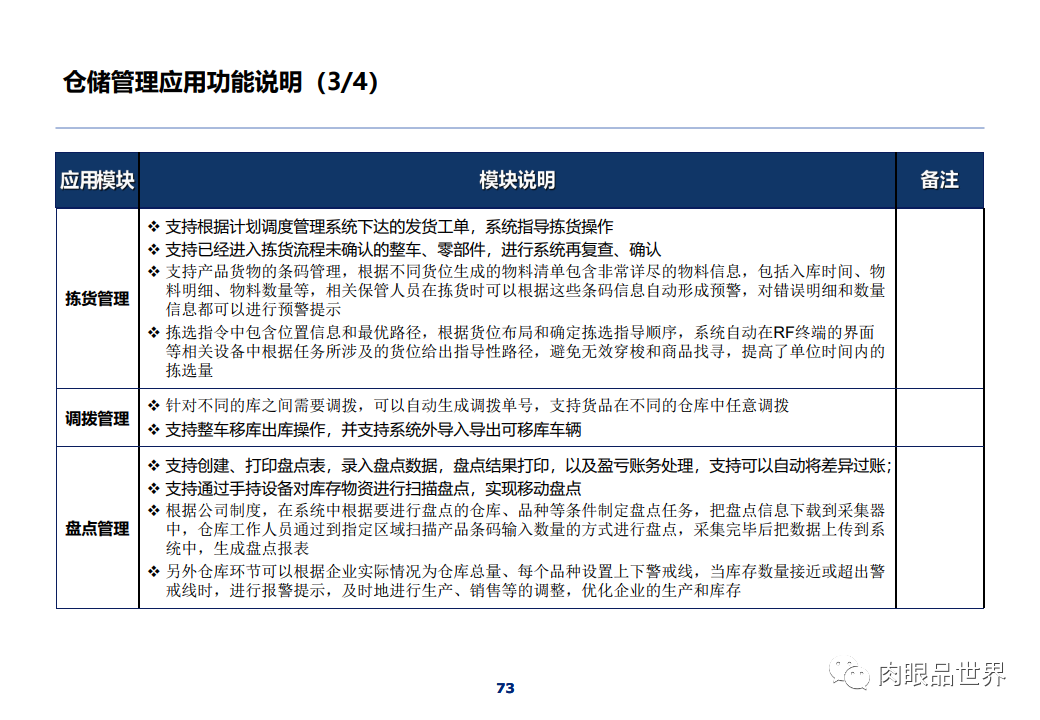The image size is (1040, 720).
Task: Click the horizontal divider line under the title
Action: [520, 127]
